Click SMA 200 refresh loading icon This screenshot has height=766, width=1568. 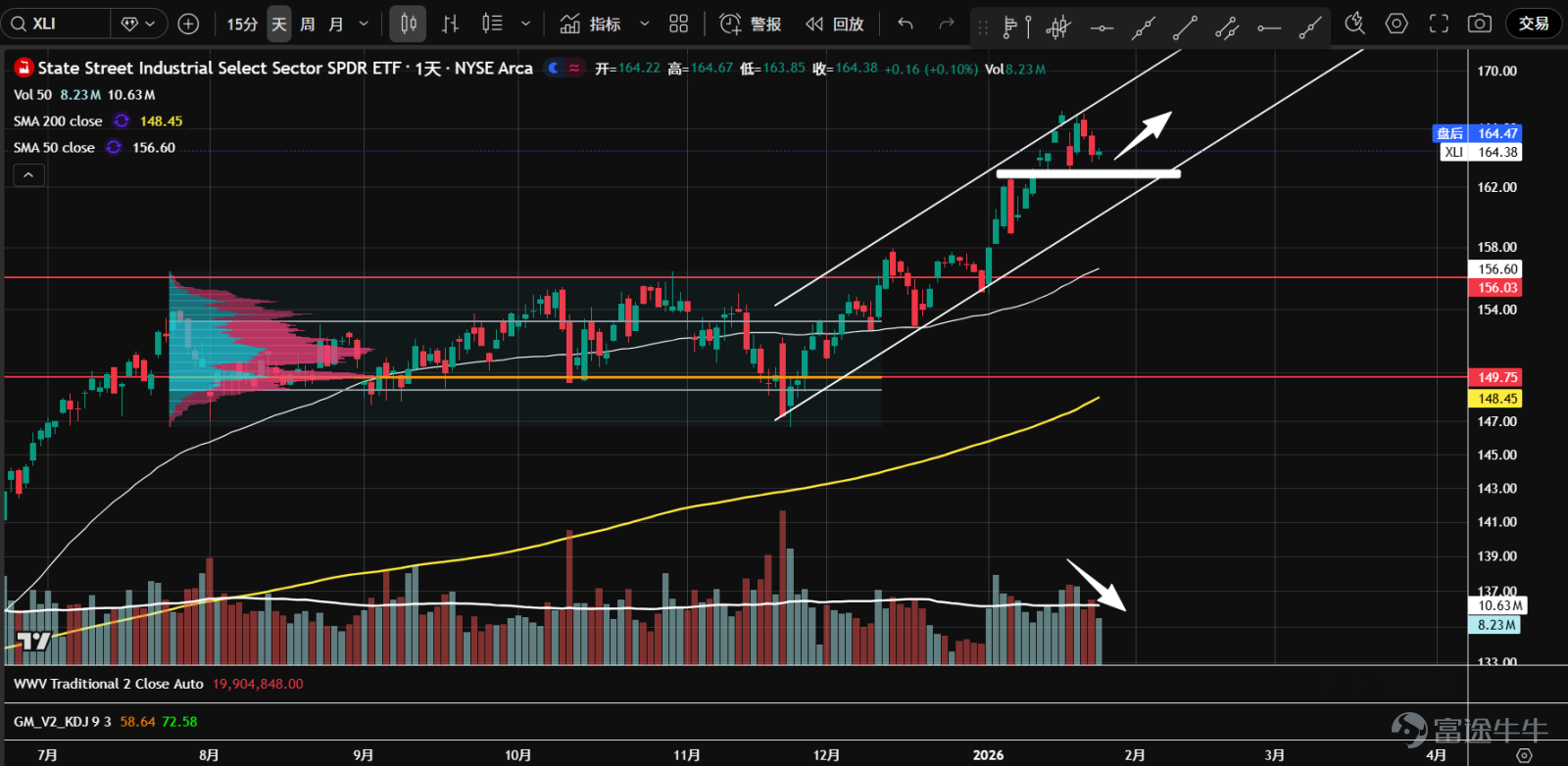(122, 121)
